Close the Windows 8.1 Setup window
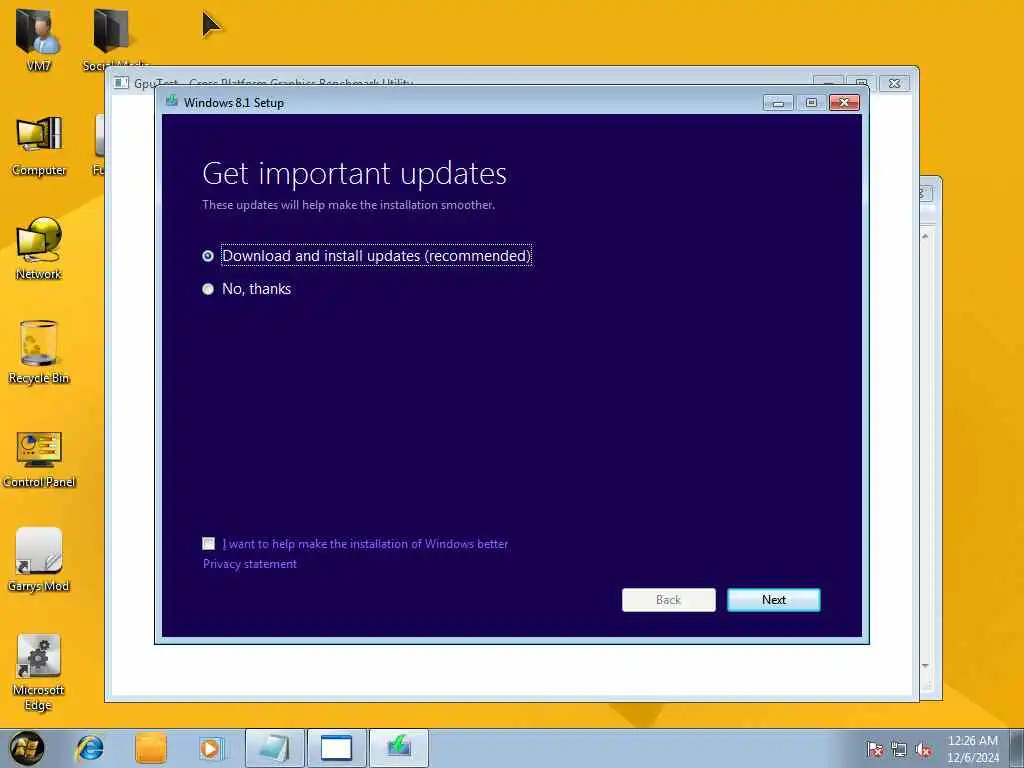 [844, 103]
